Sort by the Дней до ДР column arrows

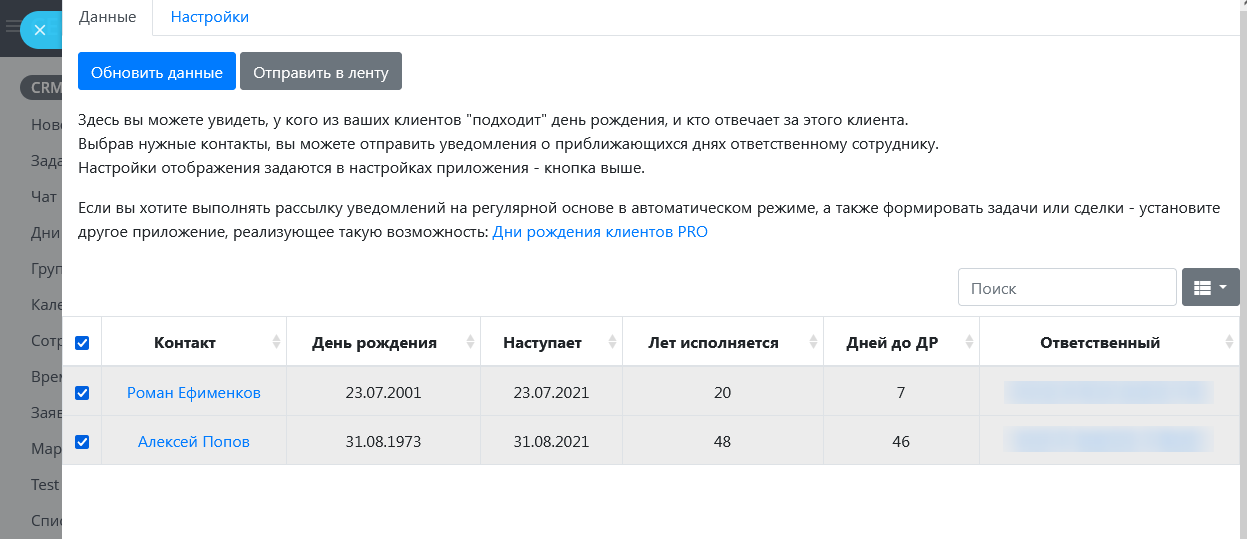click(x=969, y=343)
